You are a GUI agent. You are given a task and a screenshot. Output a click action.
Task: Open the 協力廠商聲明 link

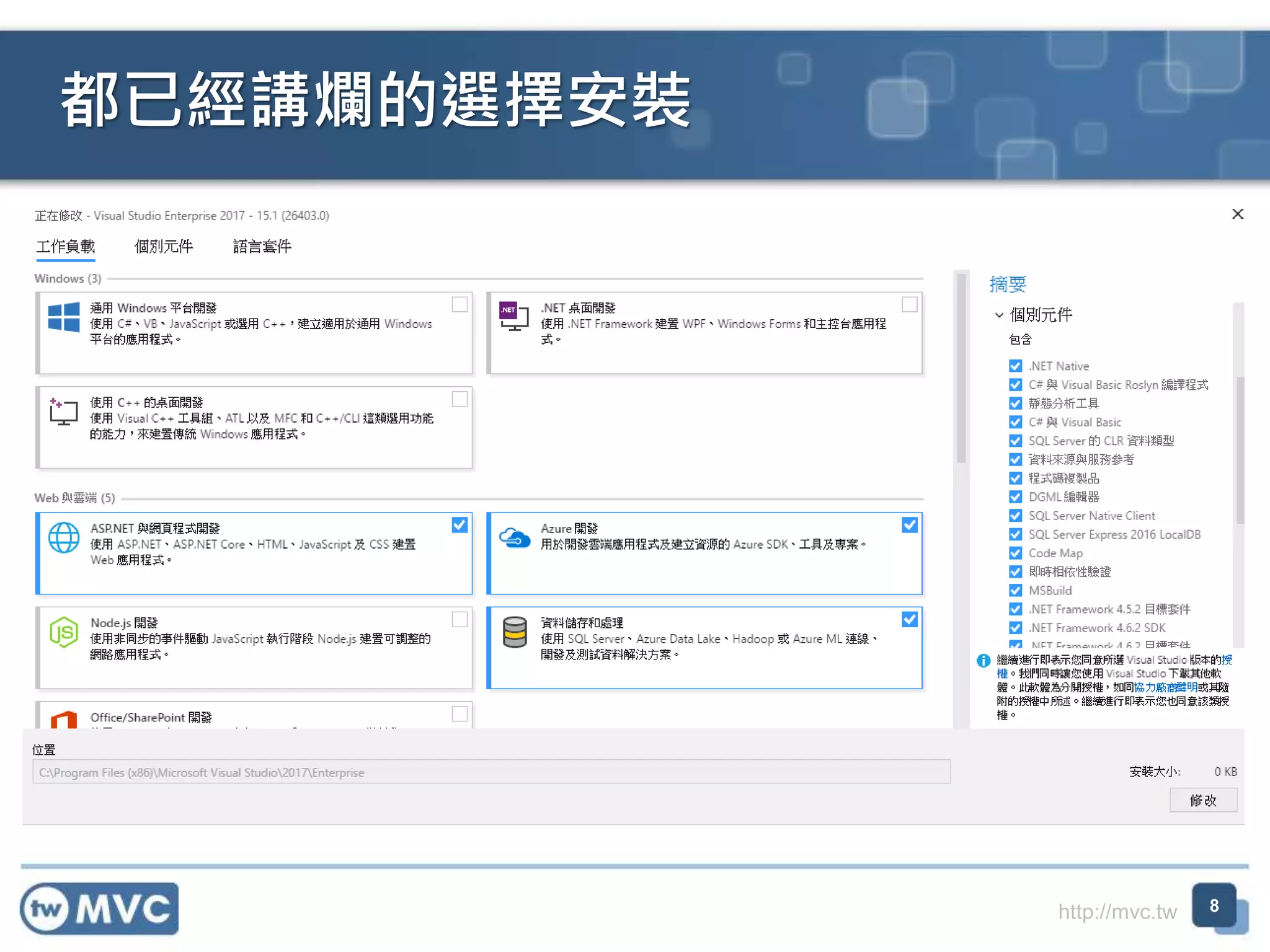[x=1165, y=687]
